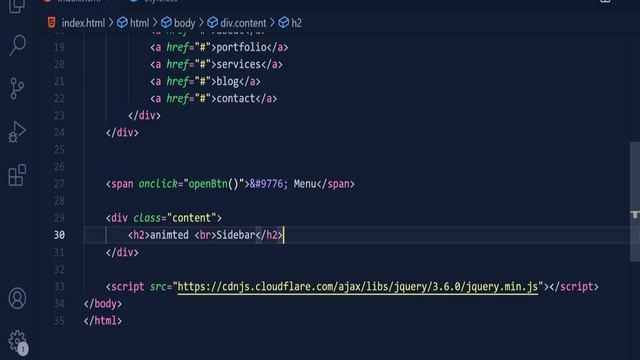Select html element in the breadcrumb
640x360 pixels.
coord(139,23)
